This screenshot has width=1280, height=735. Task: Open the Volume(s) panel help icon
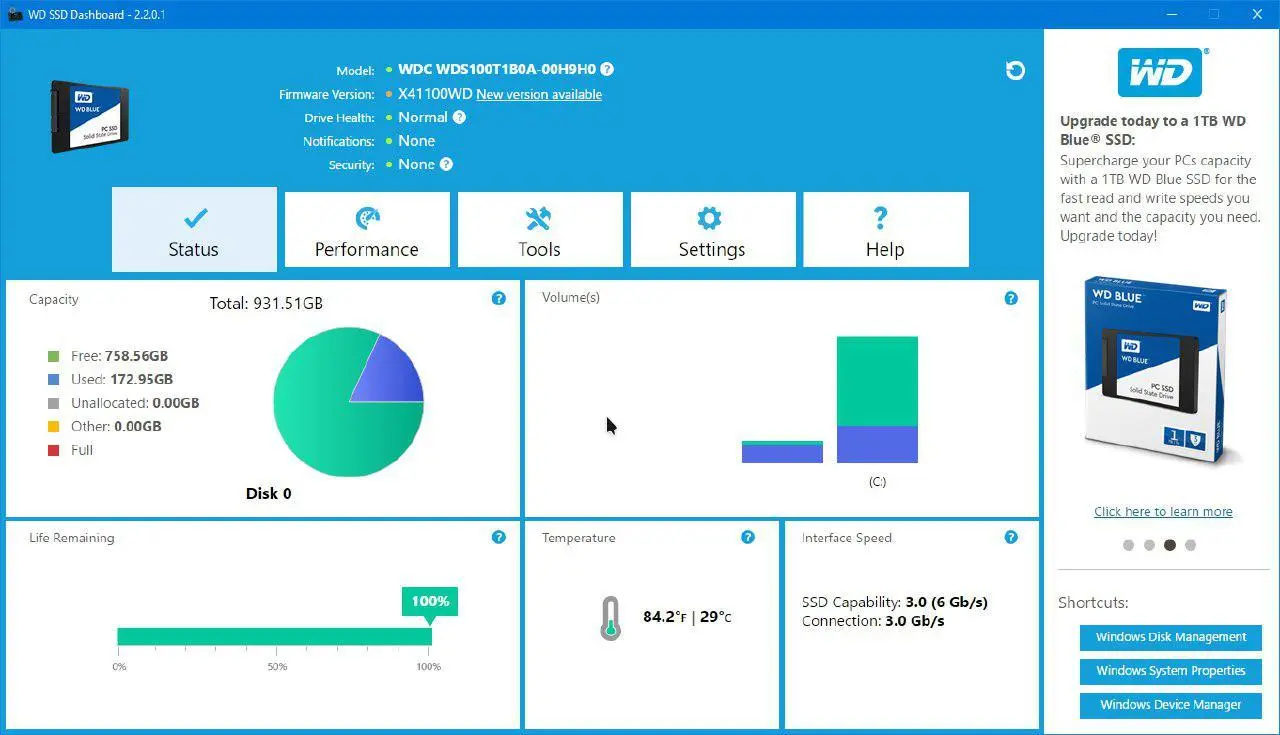(x=1011, y=298)
